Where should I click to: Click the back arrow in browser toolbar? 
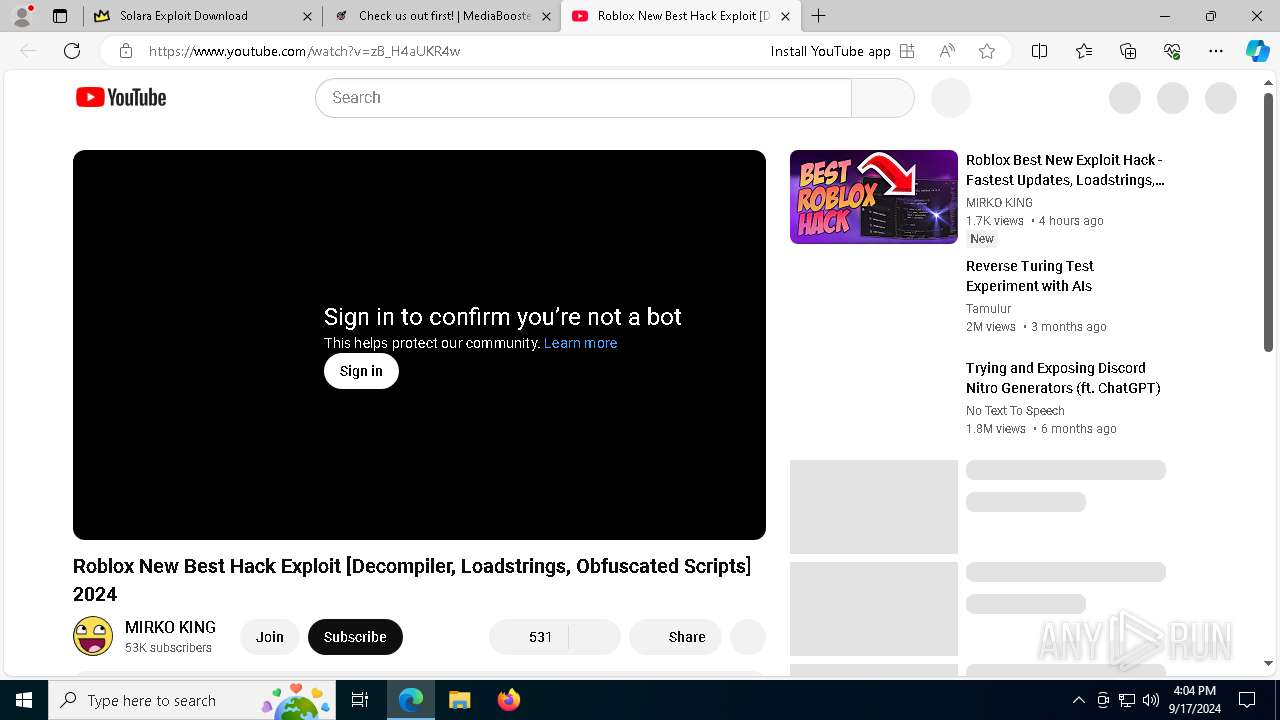click(x=28, y=51)
